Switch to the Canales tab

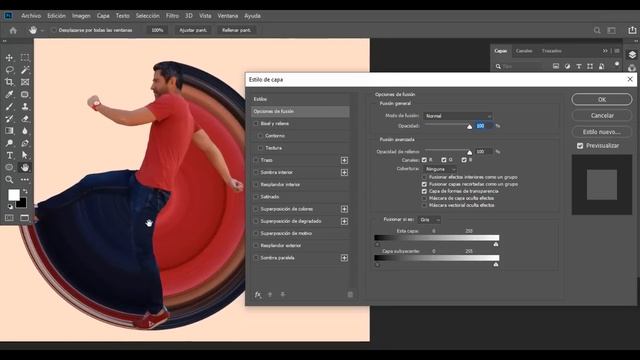click(x=524, y=51)
